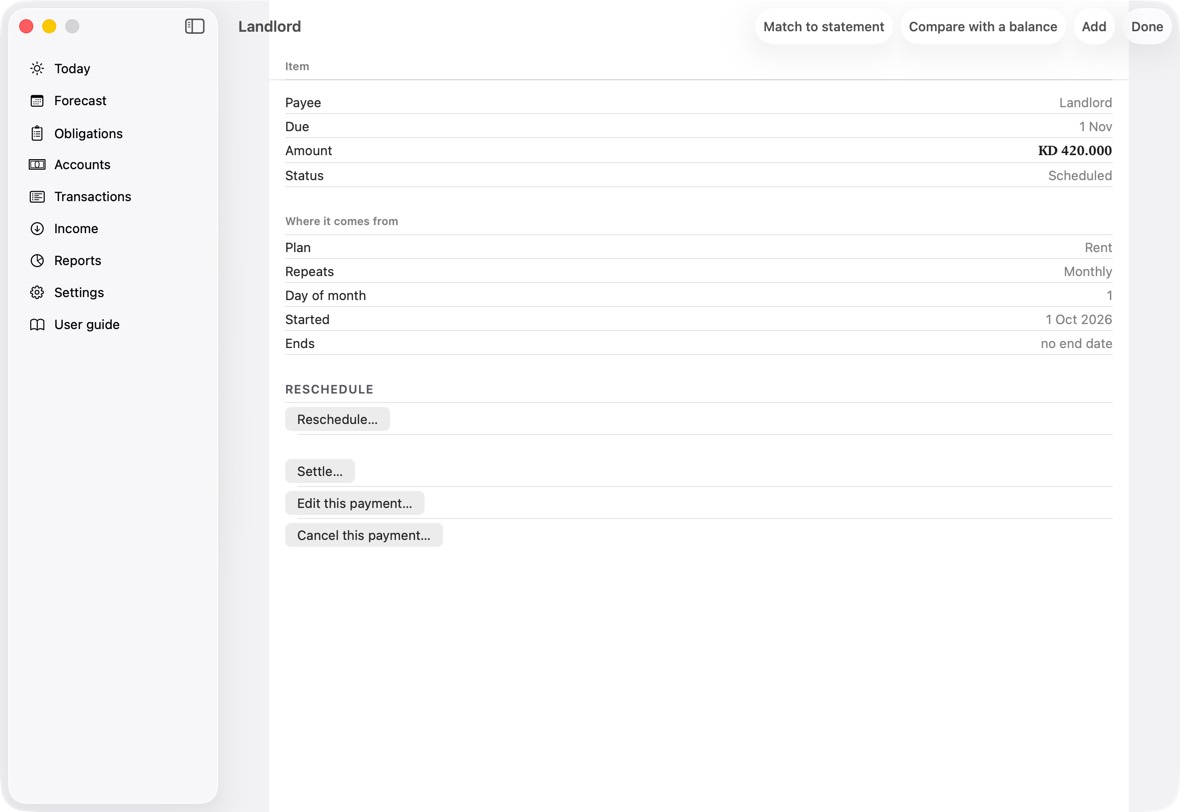Click the User guide book icon
The width and height of the screenshot is (1180, 812).
pos(37,324)
